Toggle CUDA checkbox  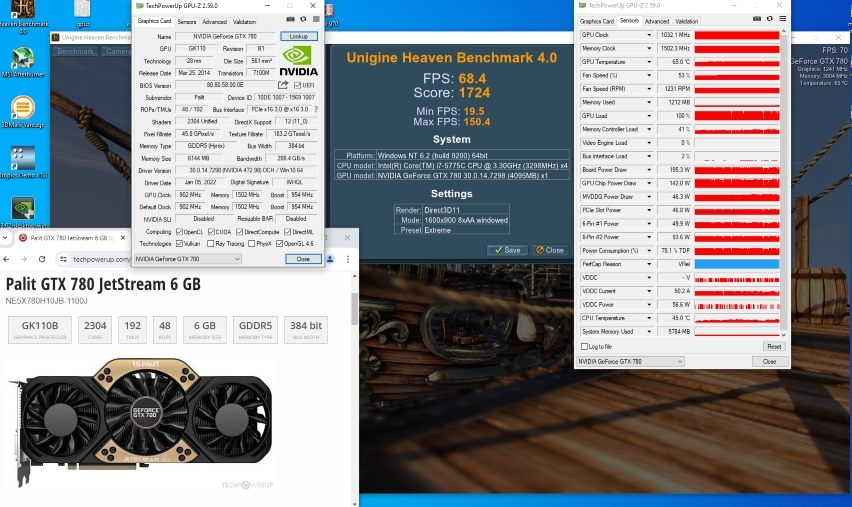click(211, 232)
